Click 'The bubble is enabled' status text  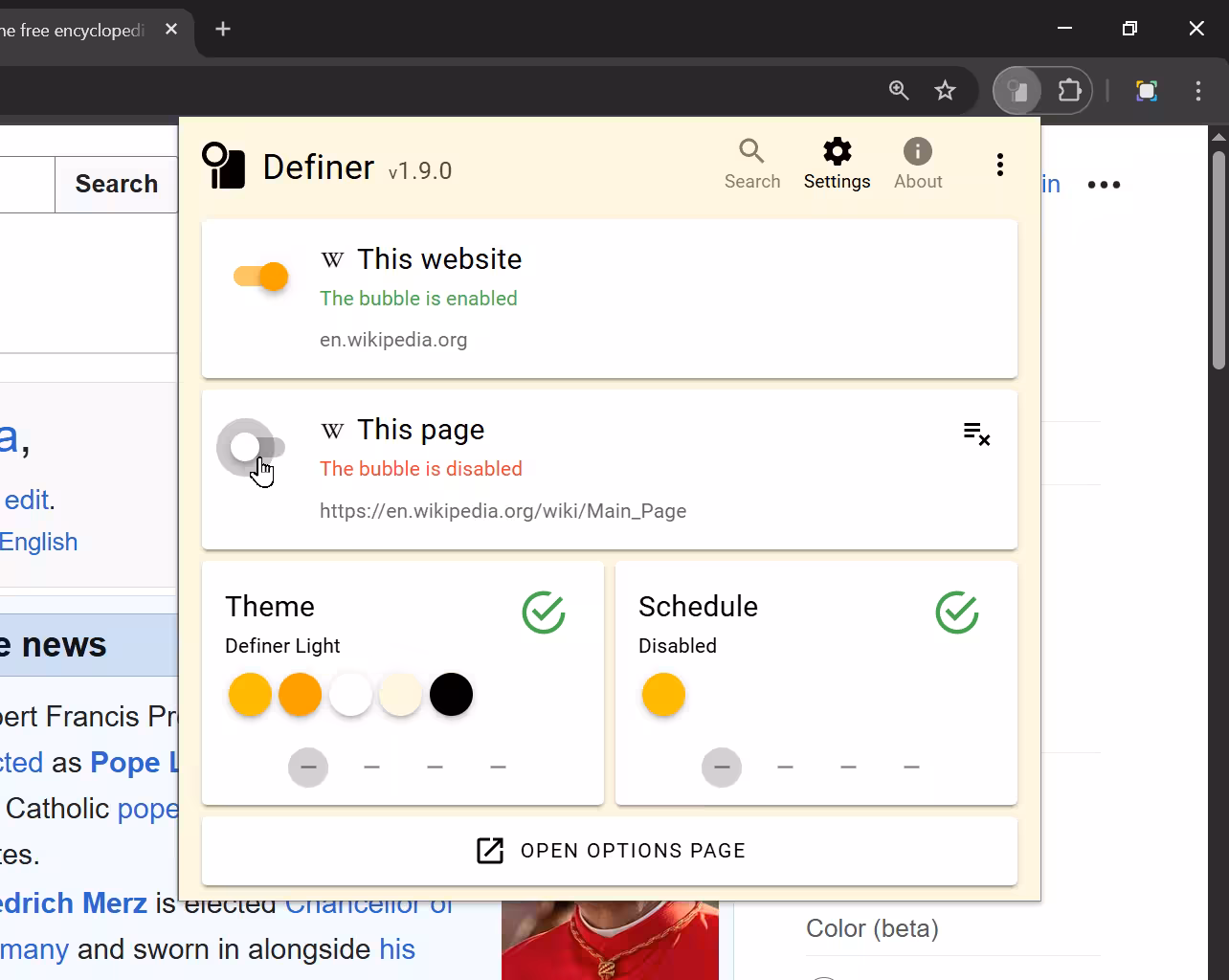pos(418,299)
